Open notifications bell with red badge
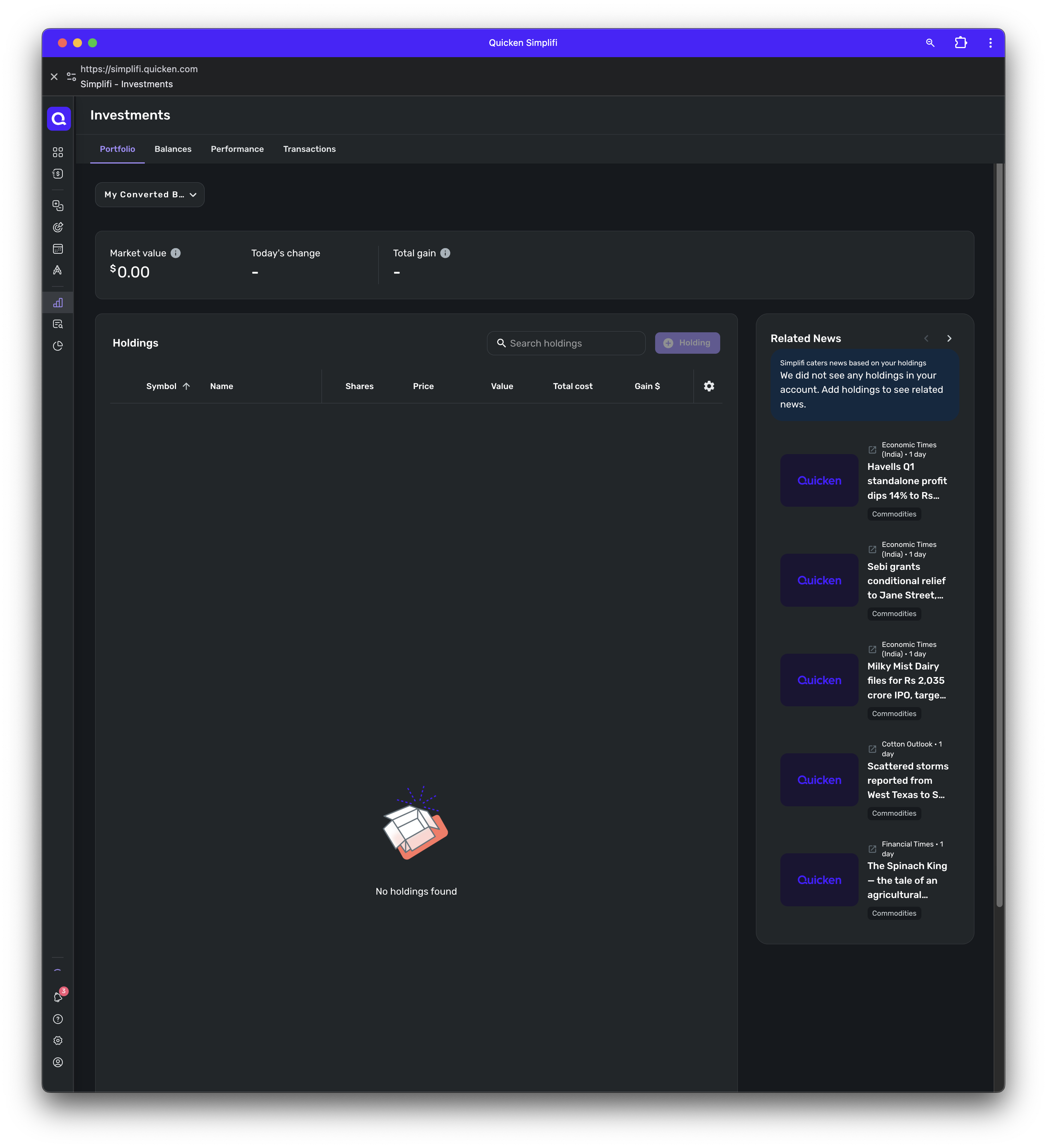The image size is (1047, 1148). pyautogui.click(x=58, y=997)
